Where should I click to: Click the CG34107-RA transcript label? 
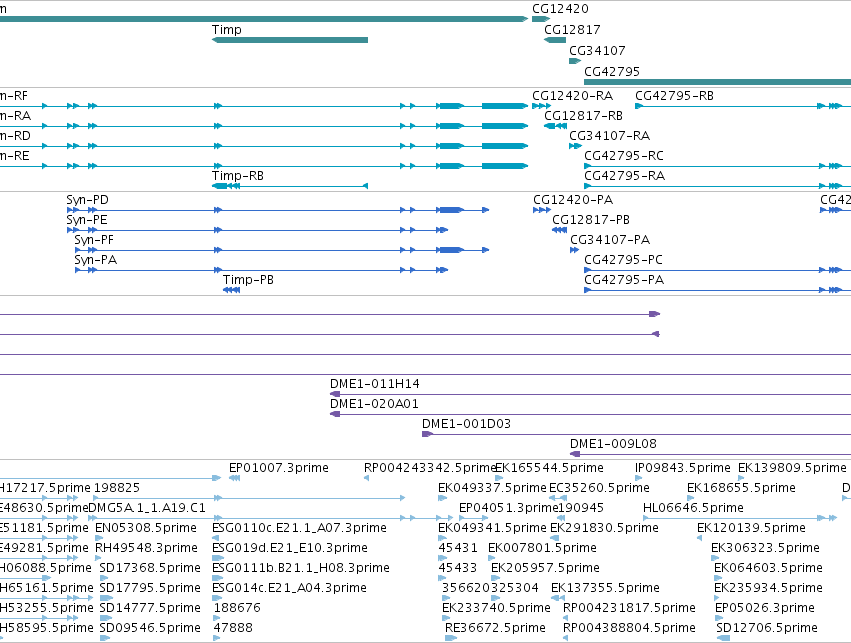[x=609, y=136]
